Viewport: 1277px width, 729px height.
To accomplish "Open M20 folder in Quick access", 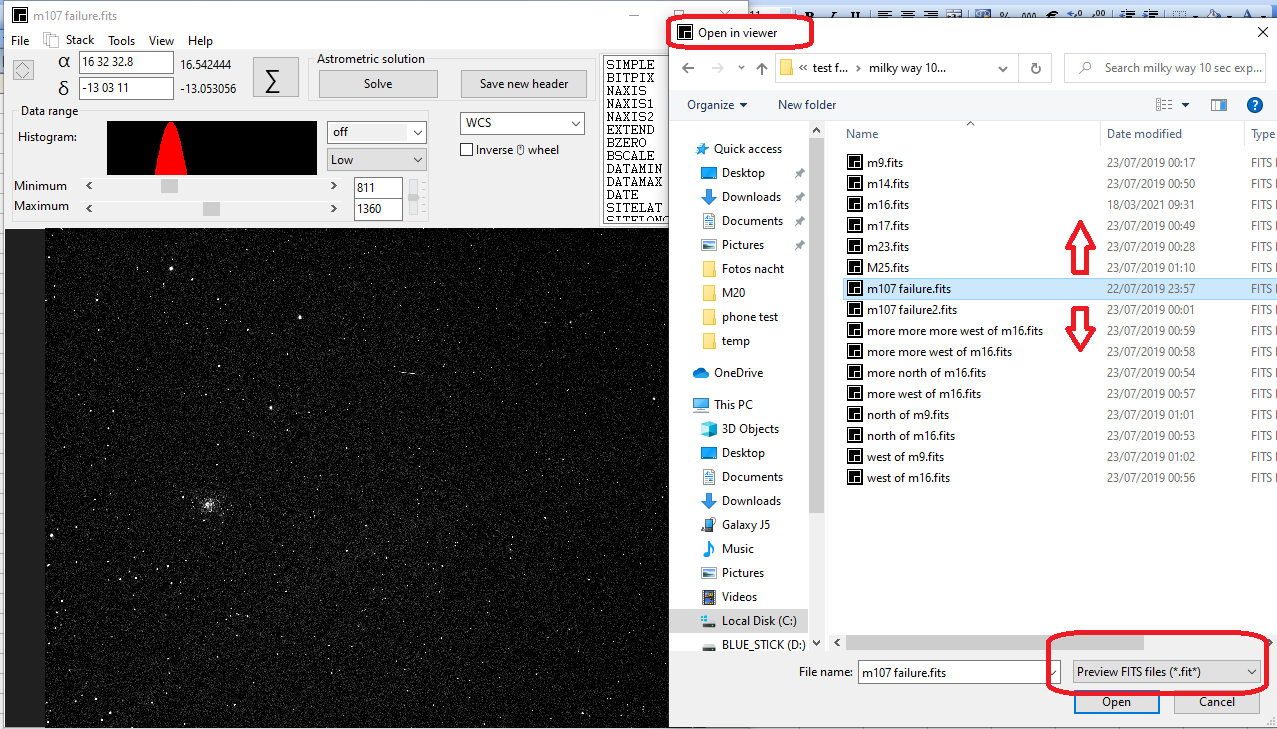I will pos(733,292).
